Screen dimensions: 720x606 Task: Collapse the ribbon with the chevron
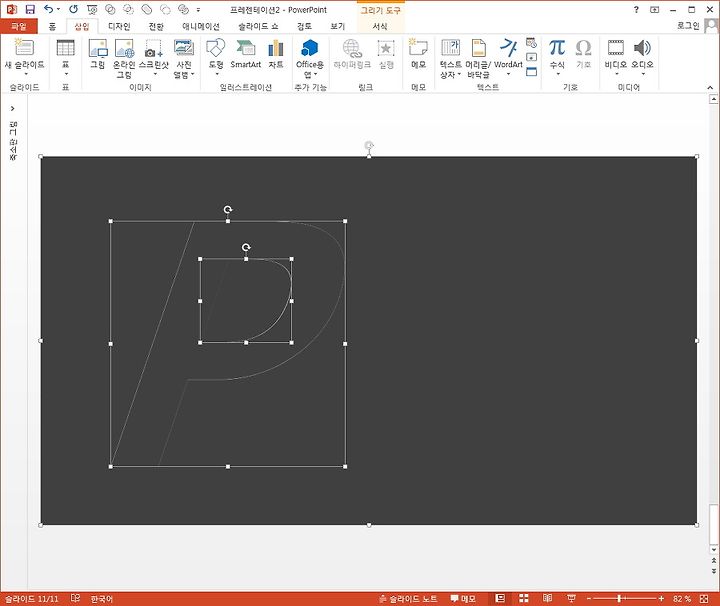[710, 87]
